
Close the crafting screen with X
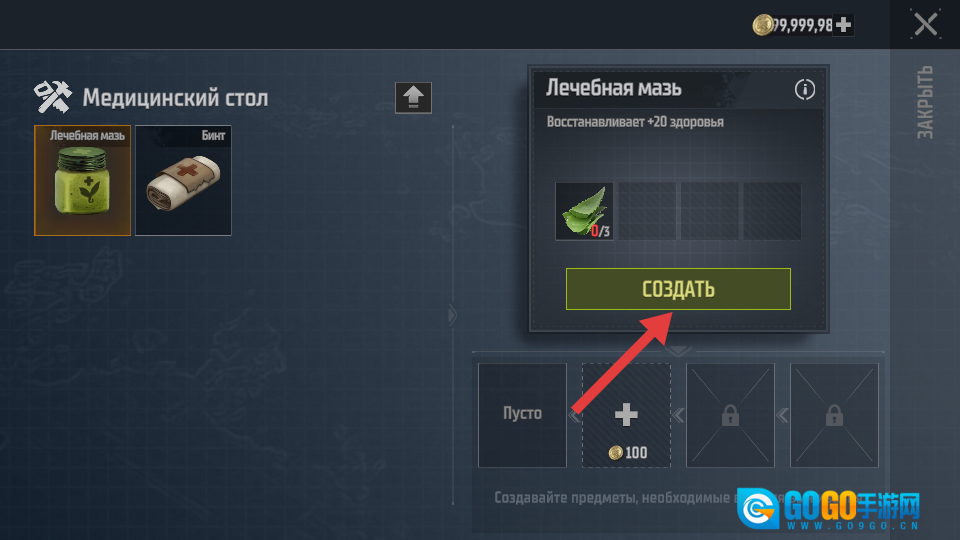(925, 24)
